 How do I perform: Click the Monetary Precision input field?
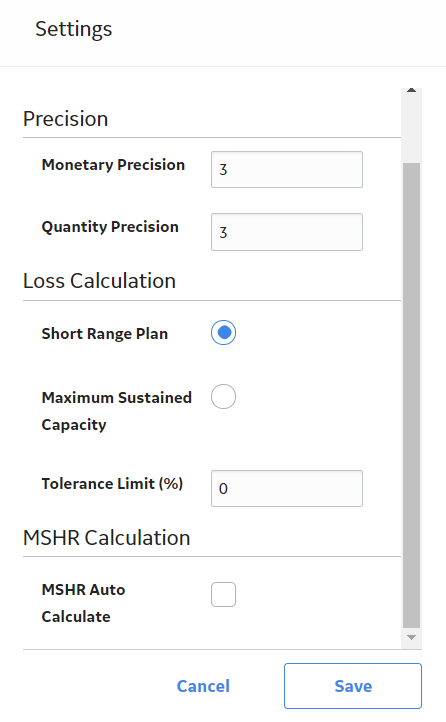[x=287, y=169]
